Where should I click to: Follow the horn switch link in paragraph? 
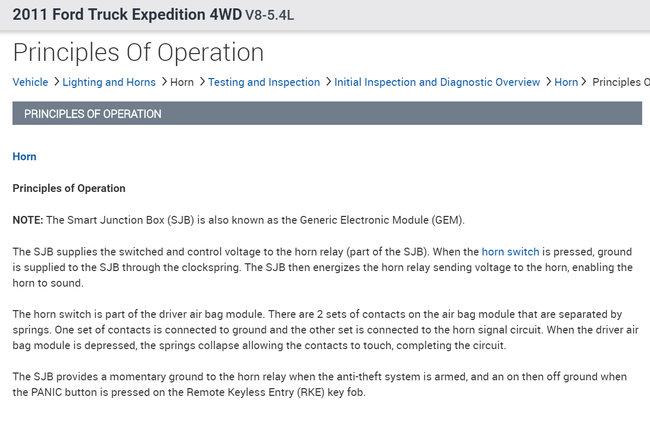coord(511,252)
